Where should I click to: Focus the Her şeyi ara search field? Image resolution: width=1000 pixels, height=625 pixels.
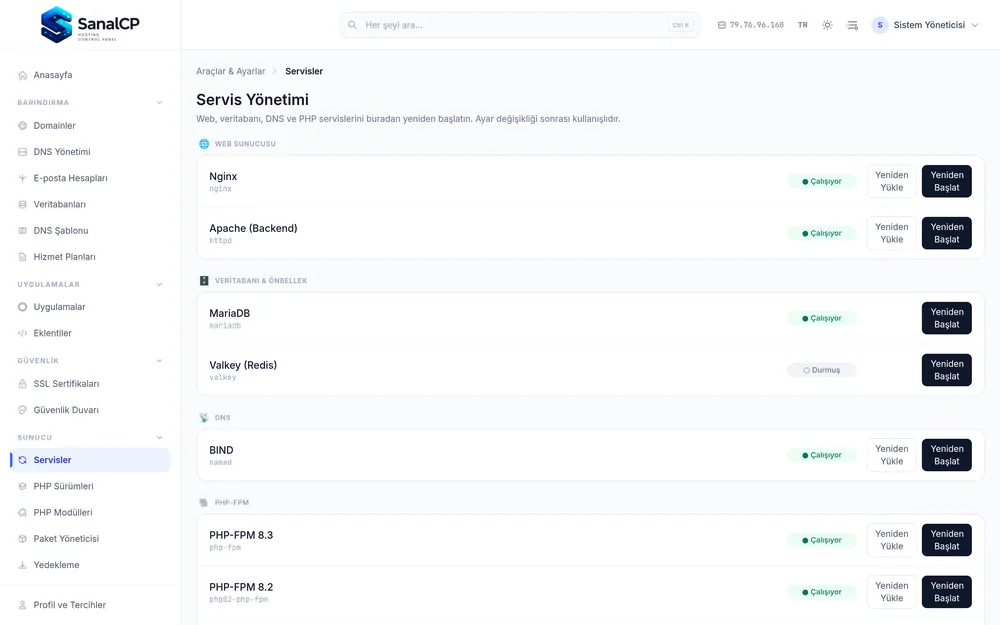pos(520,25)
